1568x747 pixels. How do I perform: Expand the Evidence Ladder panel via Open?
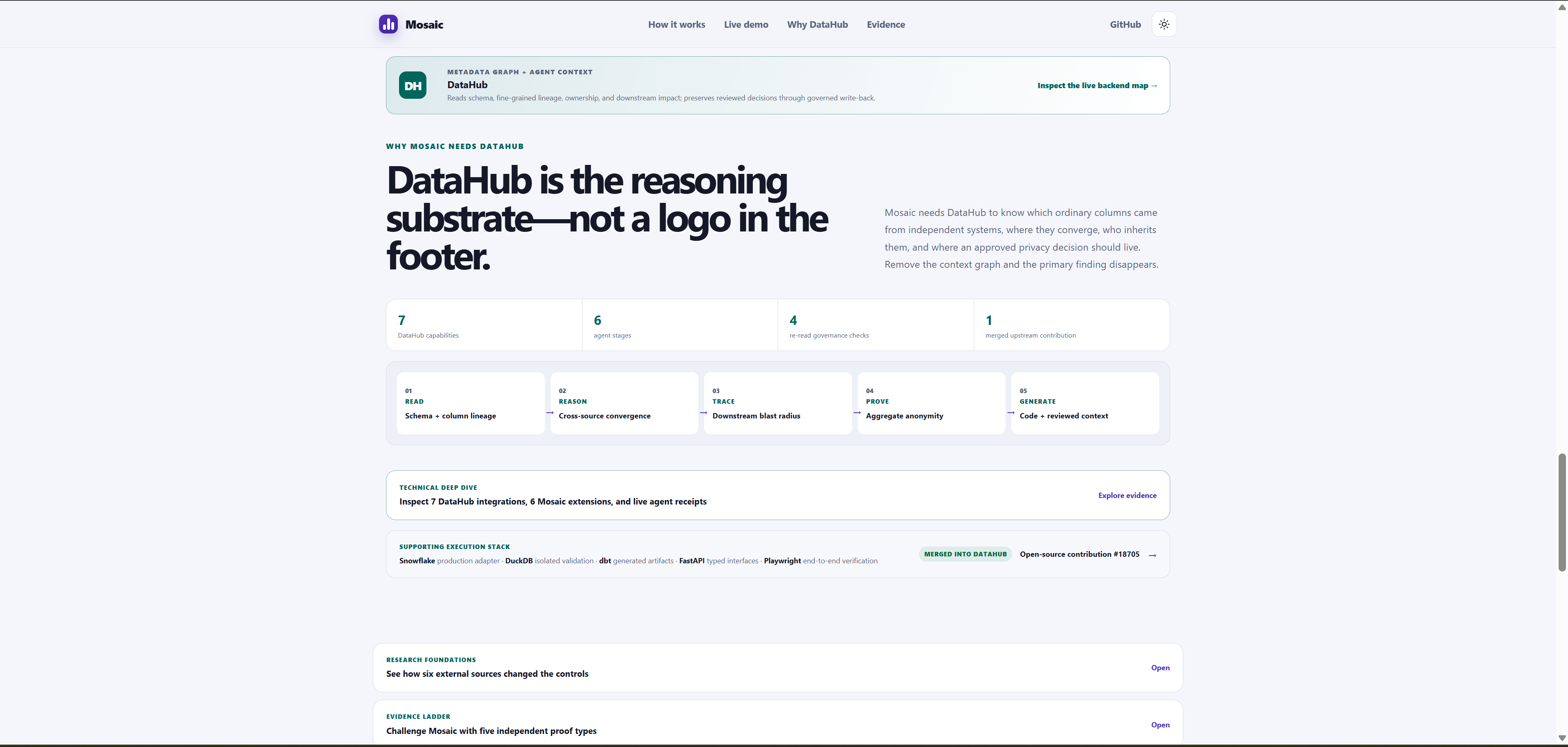point(1160,725)
